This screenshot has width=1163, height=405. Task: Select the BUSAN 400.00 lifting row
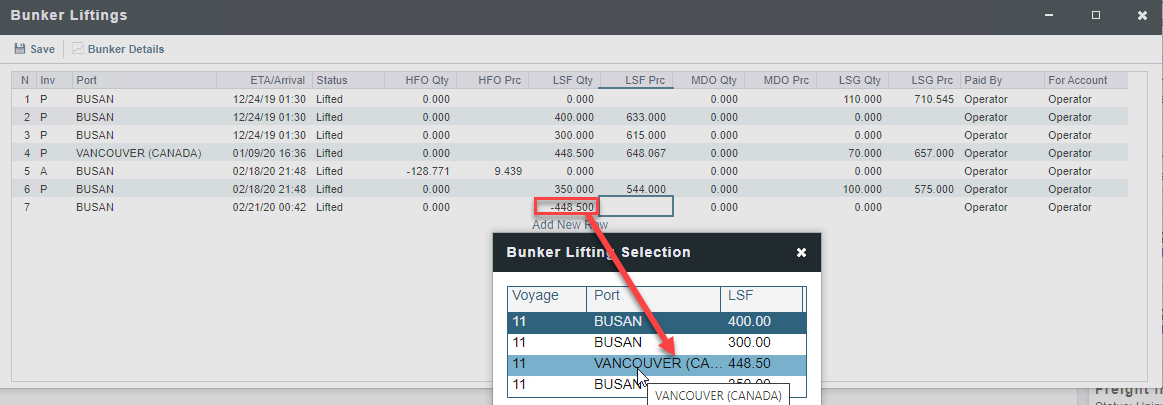point(655,322)
